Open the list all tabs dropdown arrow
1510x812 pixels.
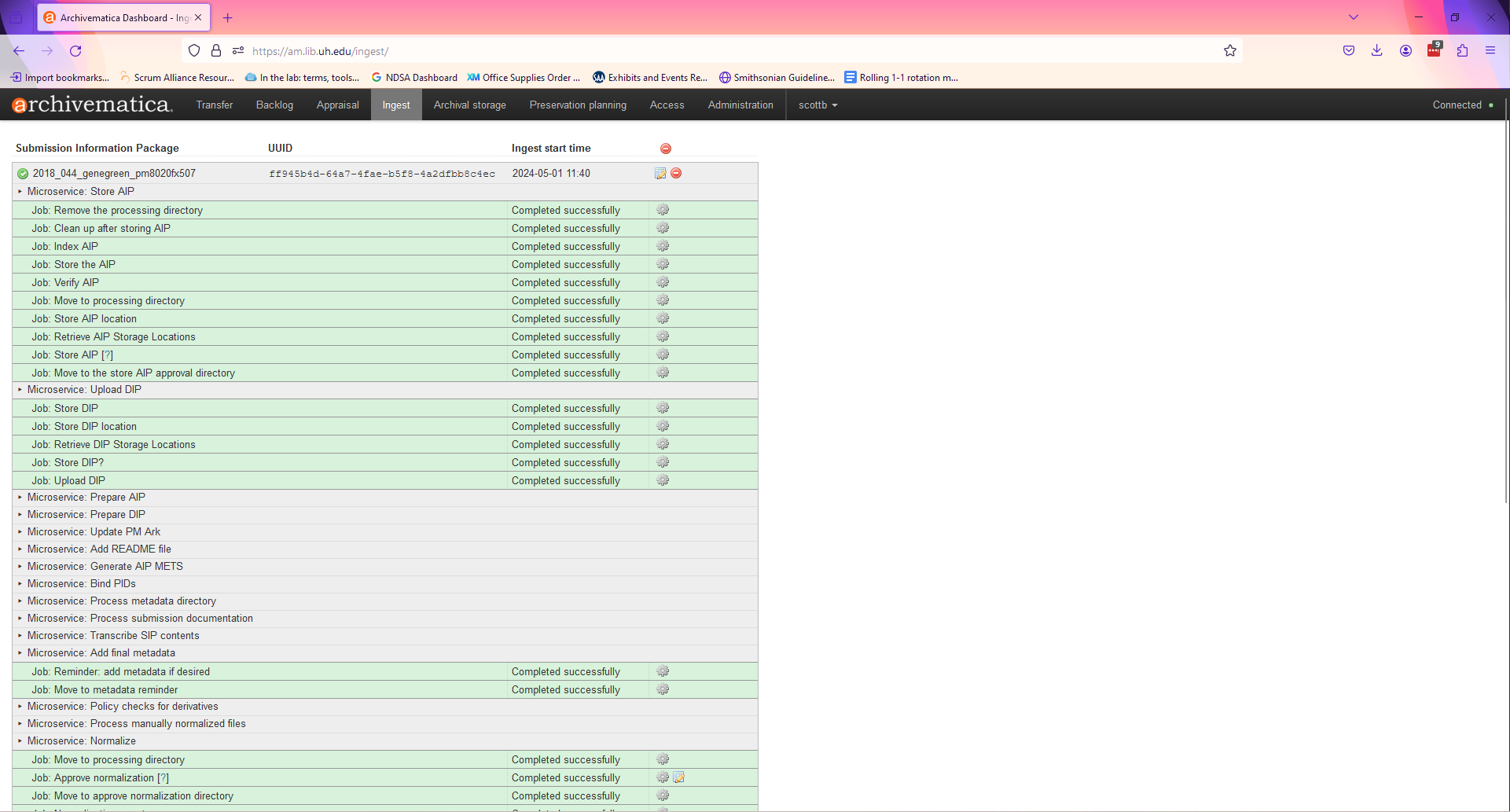(1354, 17)
